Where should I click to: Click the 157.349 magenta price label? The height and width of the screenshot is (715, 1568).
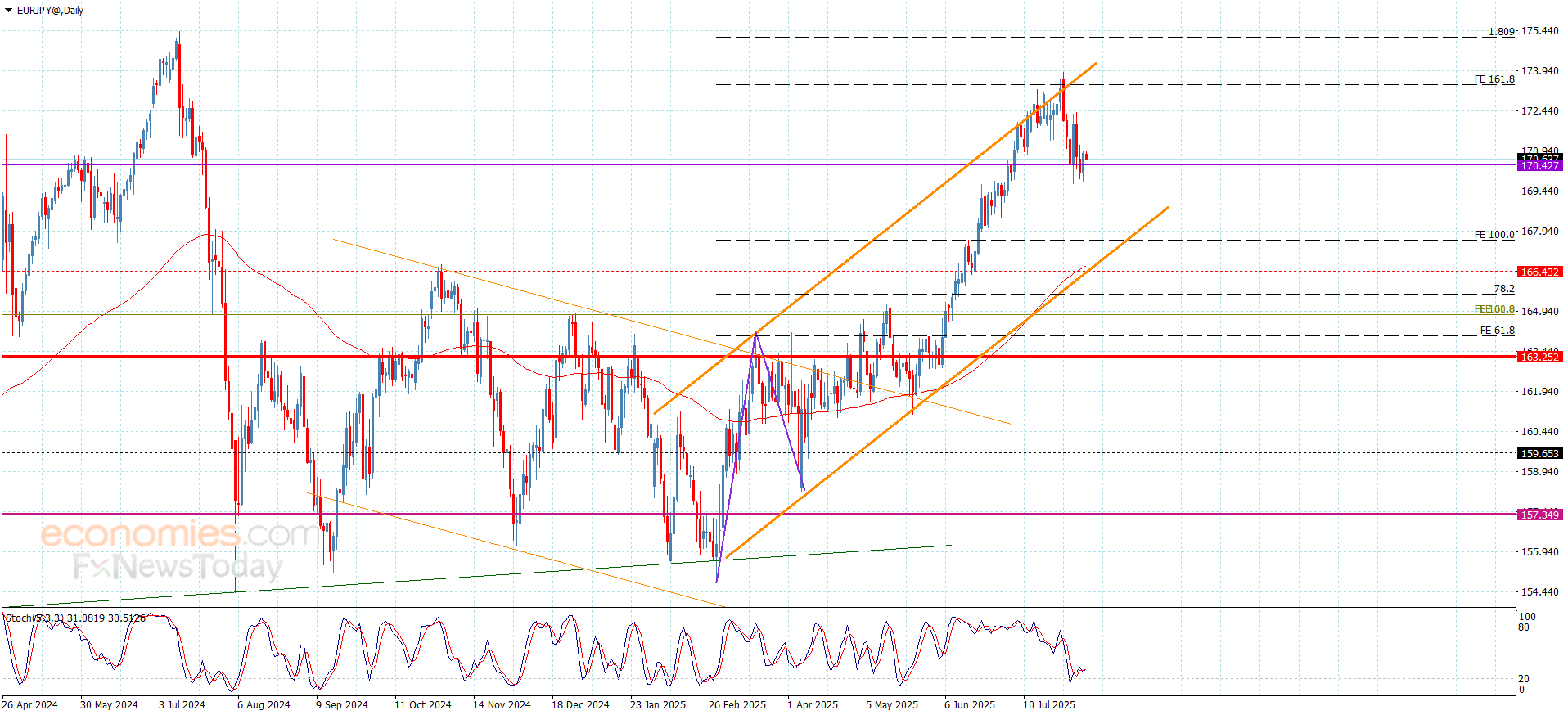[1539, 515]
